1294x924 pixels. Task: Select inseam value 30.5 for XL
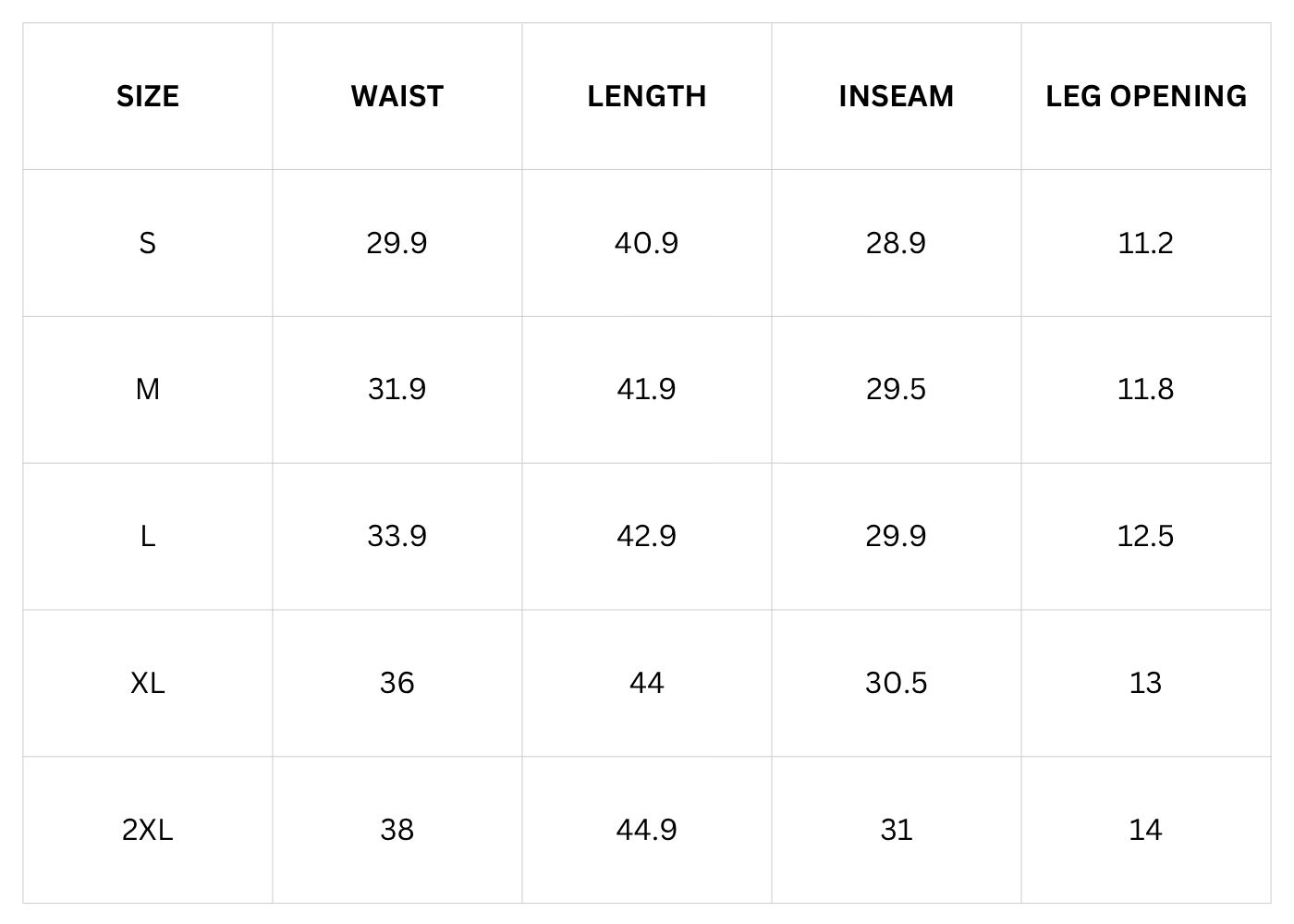[896, 683]
